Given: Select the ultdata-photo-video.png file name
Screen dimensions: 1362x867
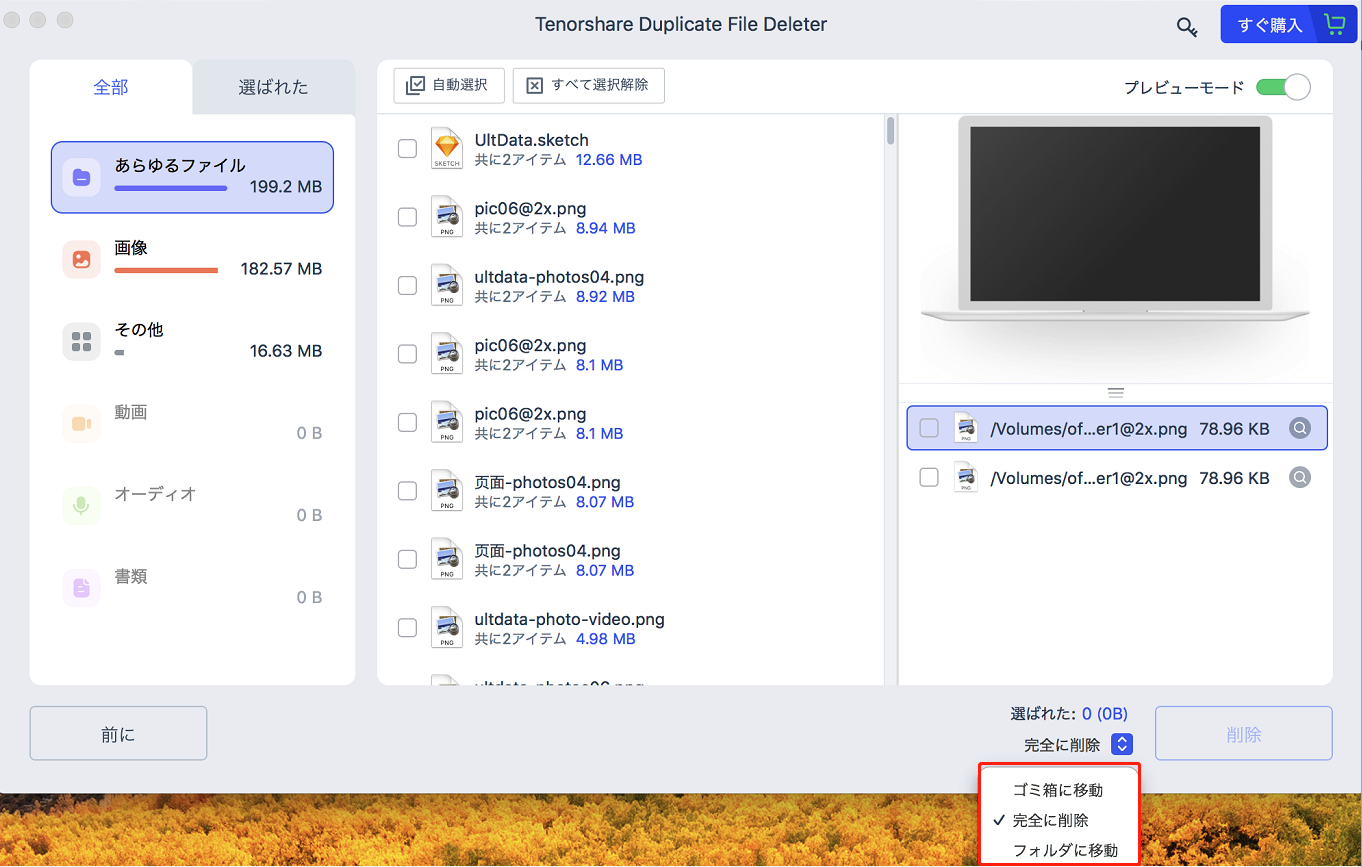Looking at the screenshot, I should [570, 619].
